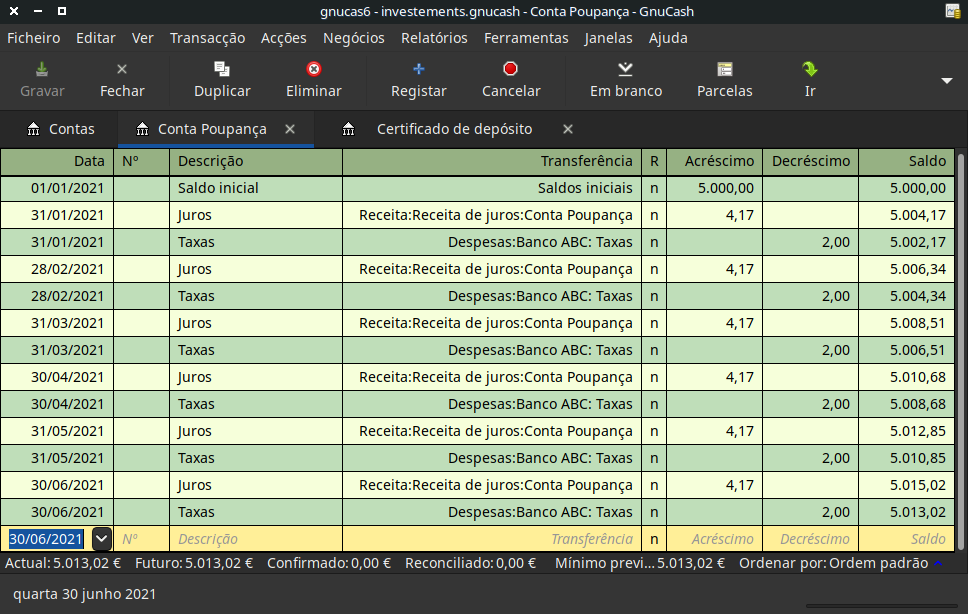Screen dimensions: 968x614
Task: Open the date picker dropdown in new row
Action: coord(101,539)
